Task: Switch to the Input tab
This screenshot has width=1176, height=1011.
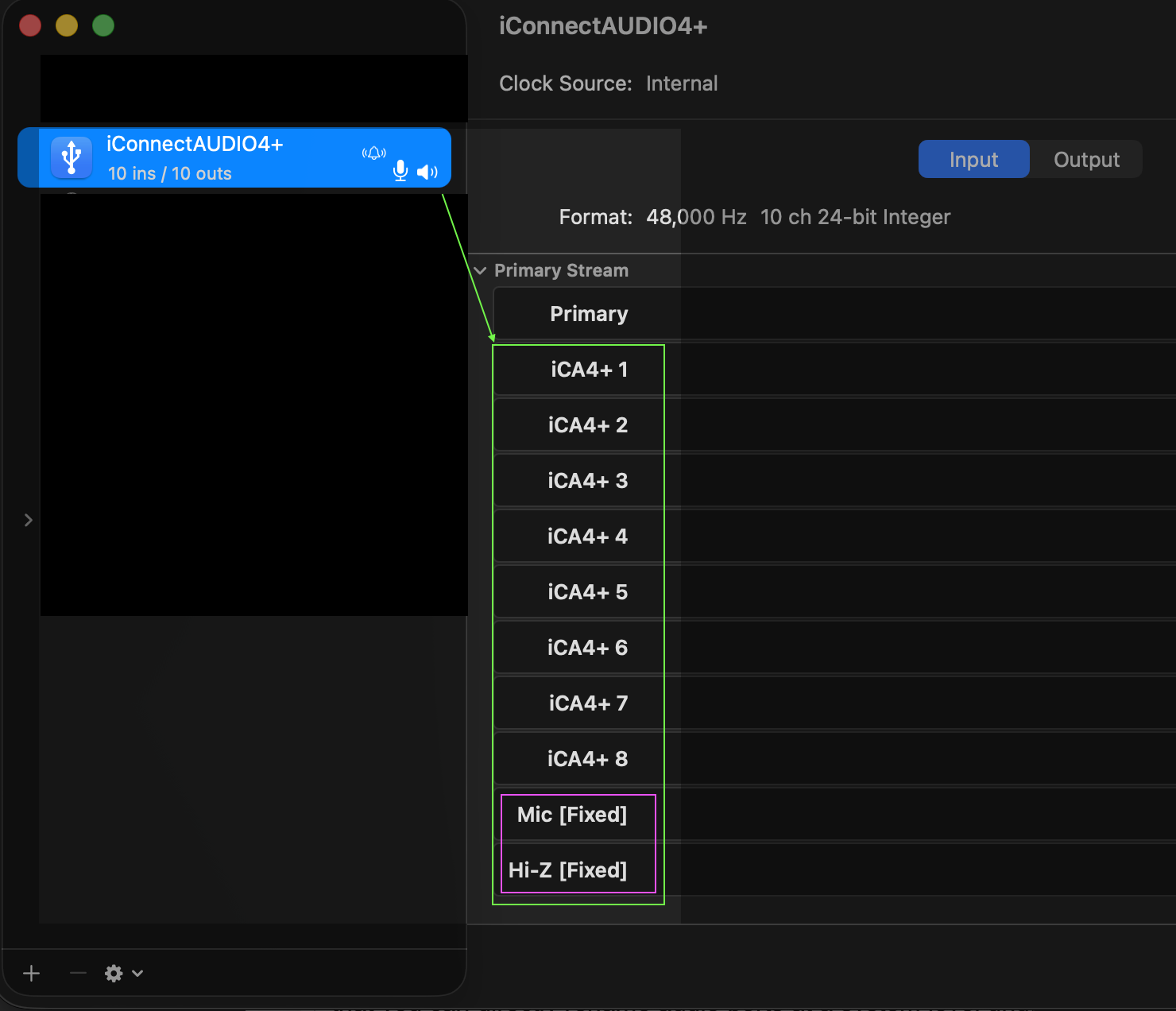Action: click(973, 160)
